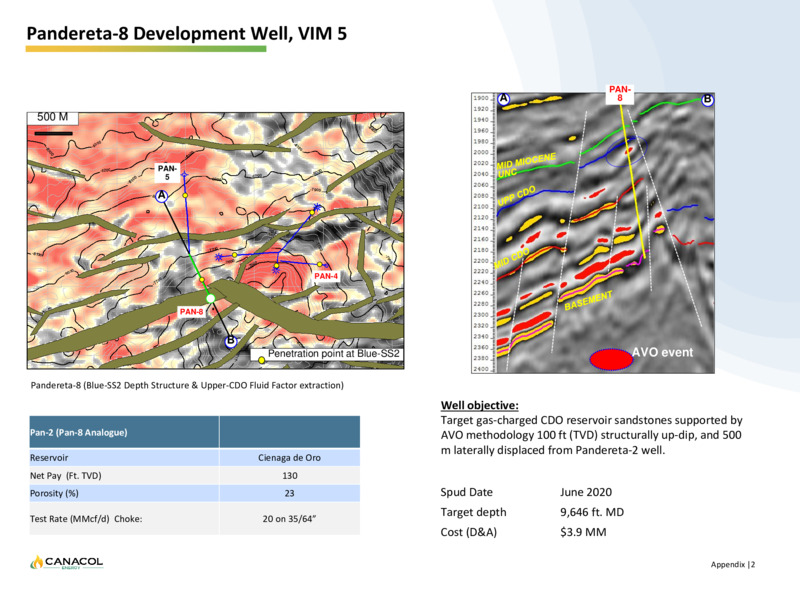Select the Porosity (%) label
The image size is (800, 600).
click(x=54, y=493)
